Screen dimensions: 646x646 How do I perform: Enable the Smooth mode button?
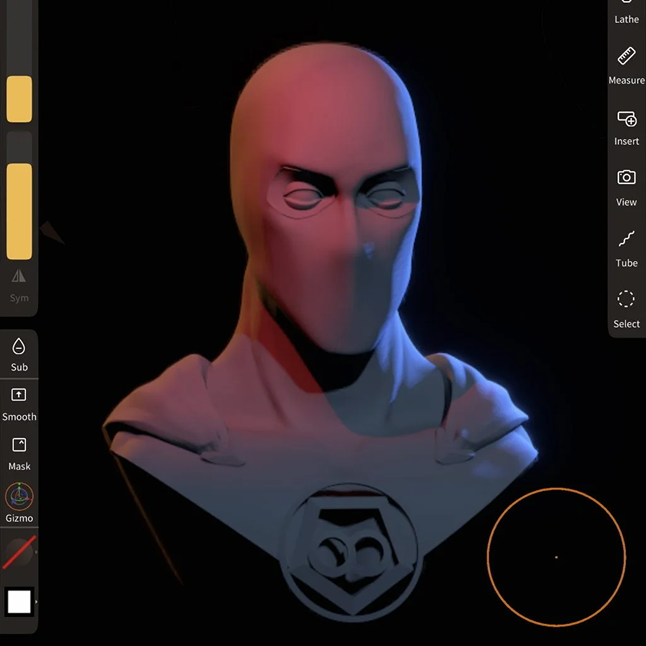pos(19,402)
